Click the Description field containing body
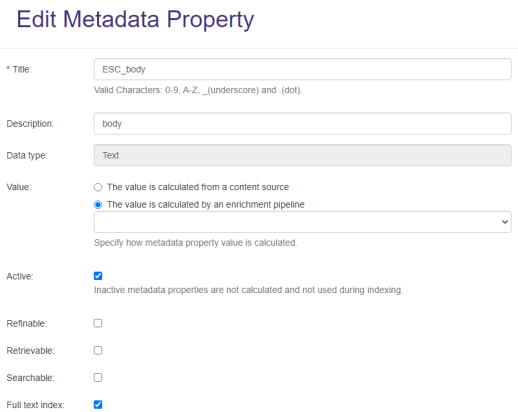The width and height of the screenshot is (518, 412). pyautogui.click(x=302, y=124)
